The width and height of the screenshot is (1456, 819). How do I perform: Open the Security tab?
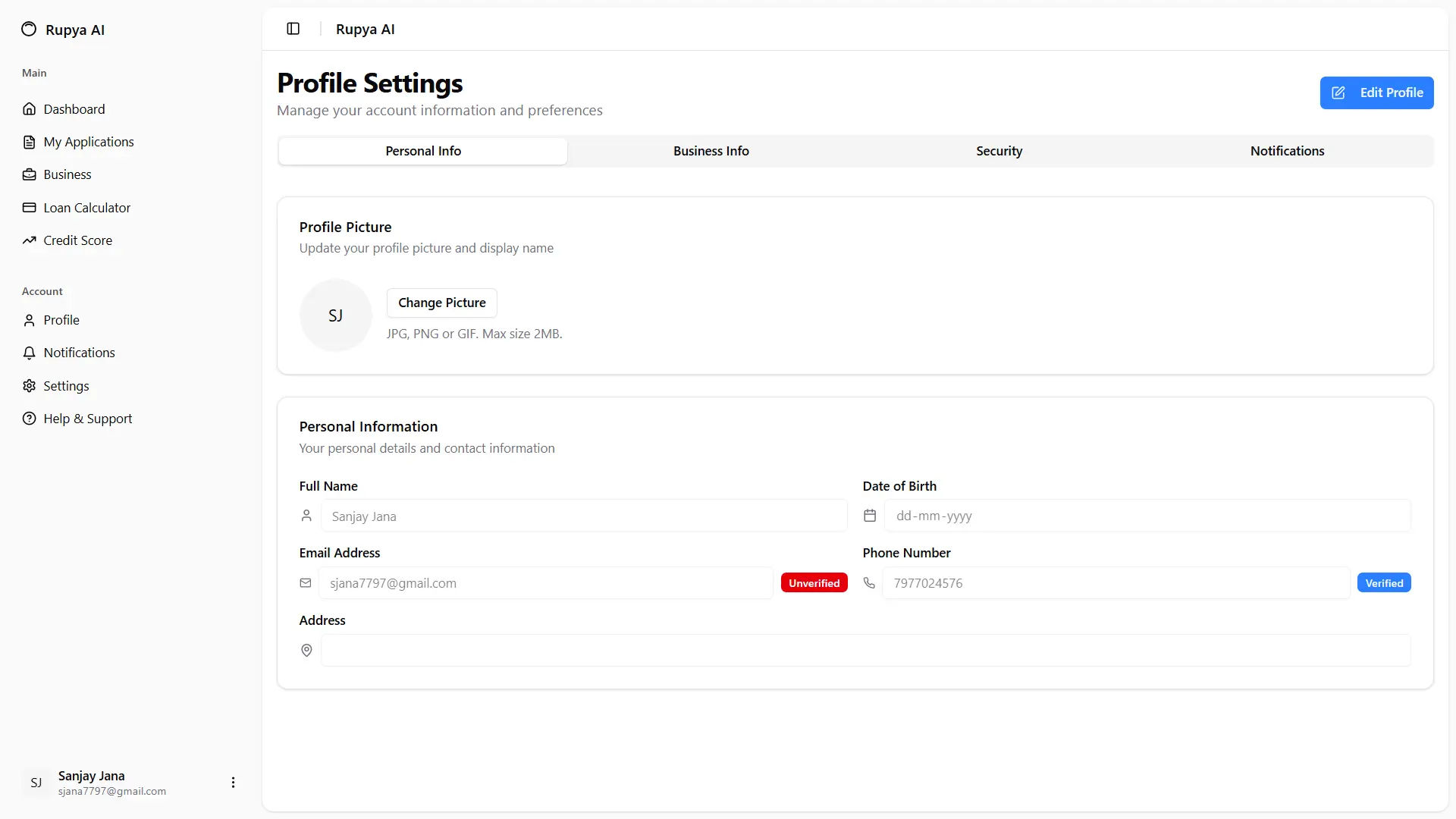[x=999, y=150]
